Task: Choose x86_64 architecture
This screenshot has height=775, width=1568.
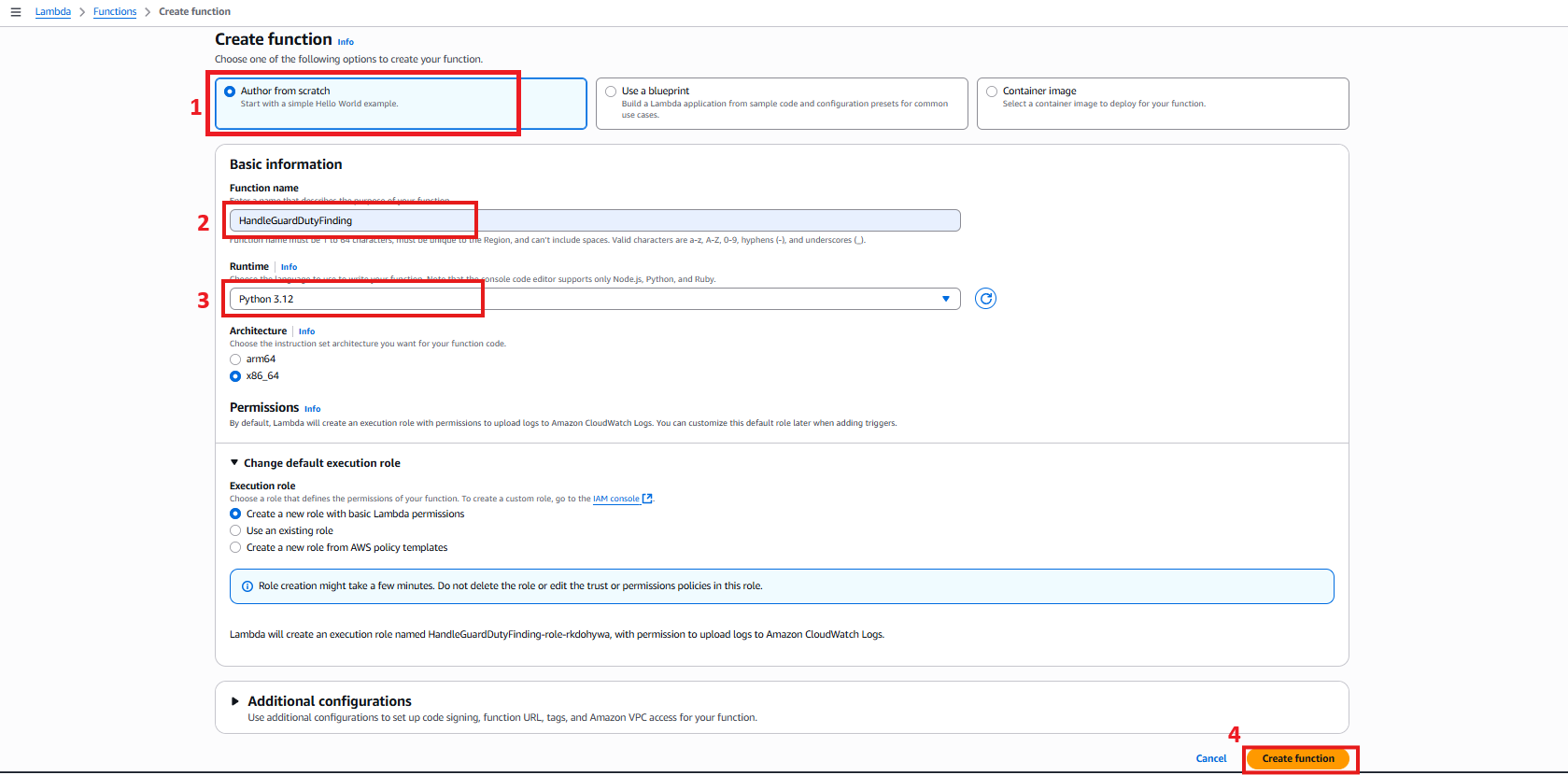Action: (x=235, y=376)
